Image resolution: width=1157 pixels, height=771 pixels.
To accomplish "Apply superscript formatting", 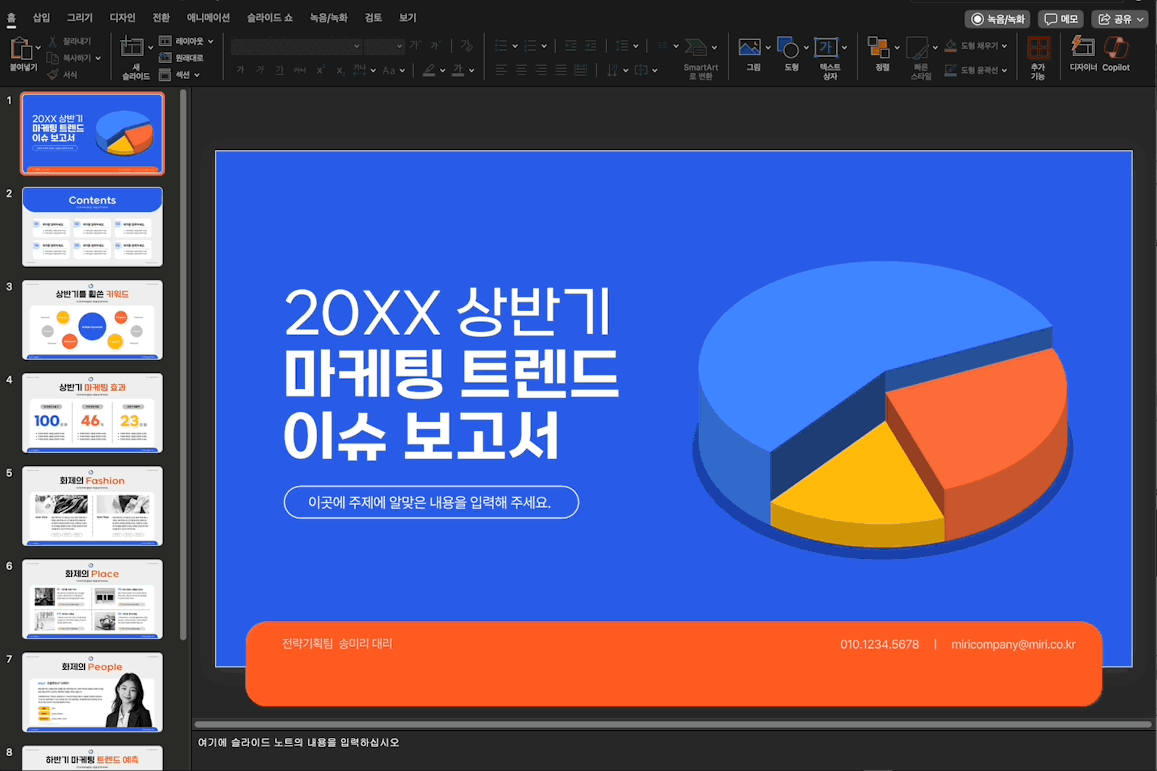I will tap(320, 70).
